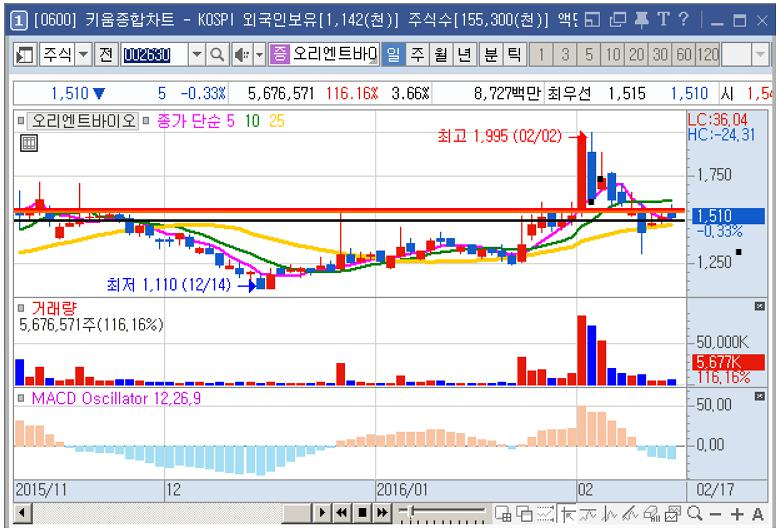Click the dotted chart compare icon
The width and height of the screenshot is (779, 530).
click(545, 514)
